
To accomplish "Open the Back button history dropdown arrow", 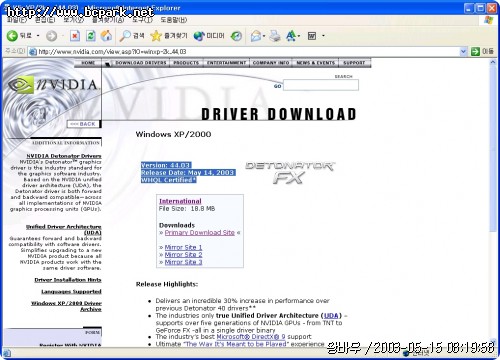I will click(38, 36).
